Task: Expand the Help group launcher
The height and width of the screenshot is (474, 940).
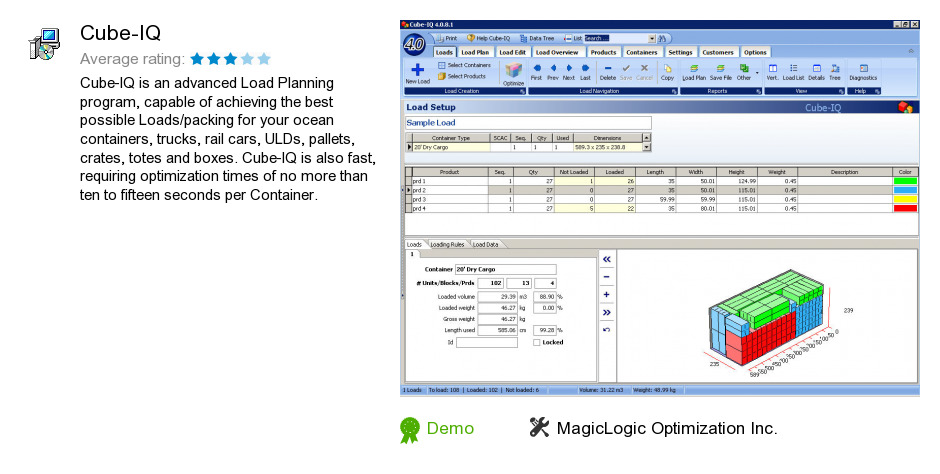Action: click(876, 91)
